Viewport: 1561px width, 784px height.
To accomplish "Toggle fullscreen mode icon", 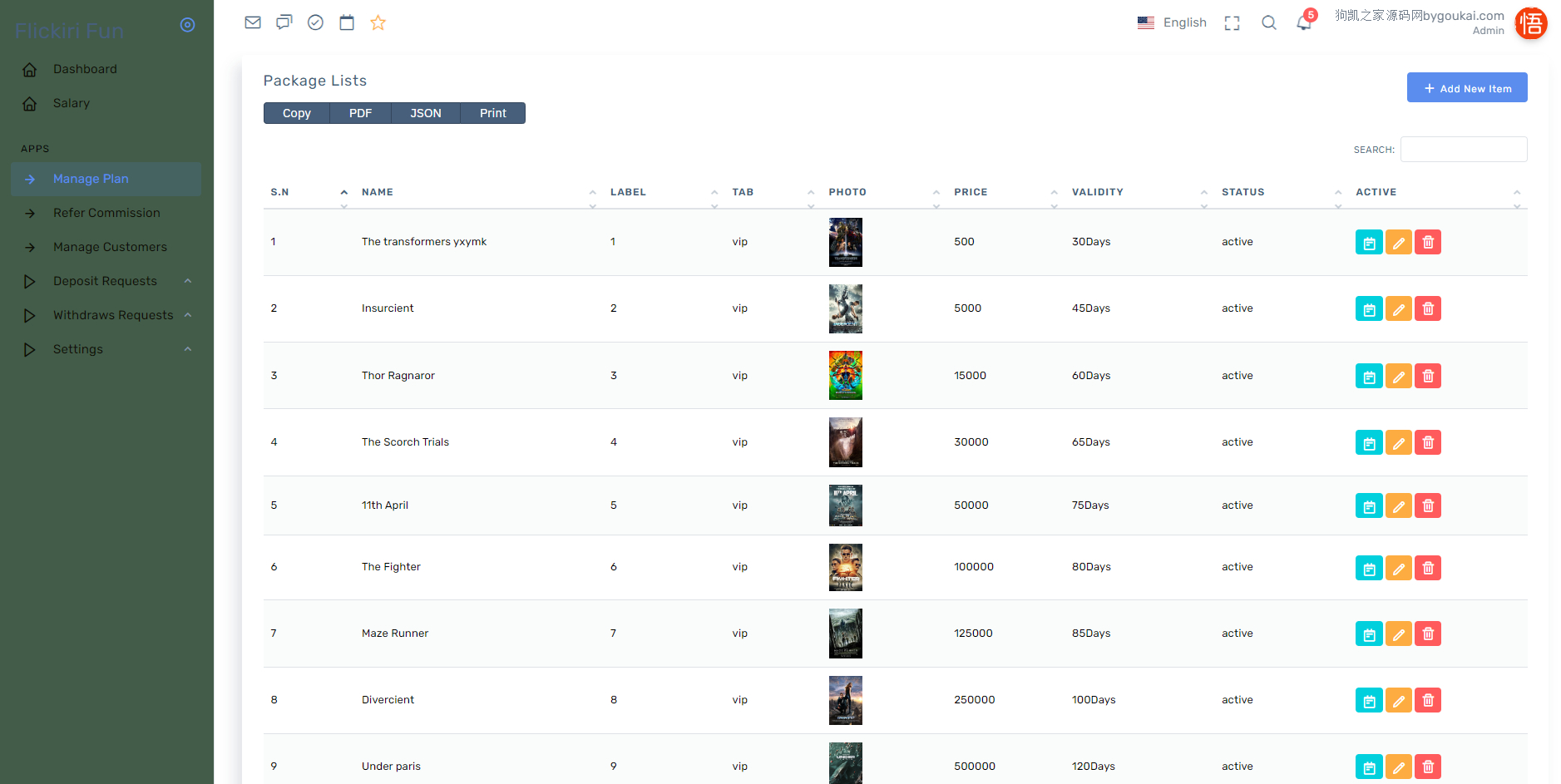I will point(1232,23).
